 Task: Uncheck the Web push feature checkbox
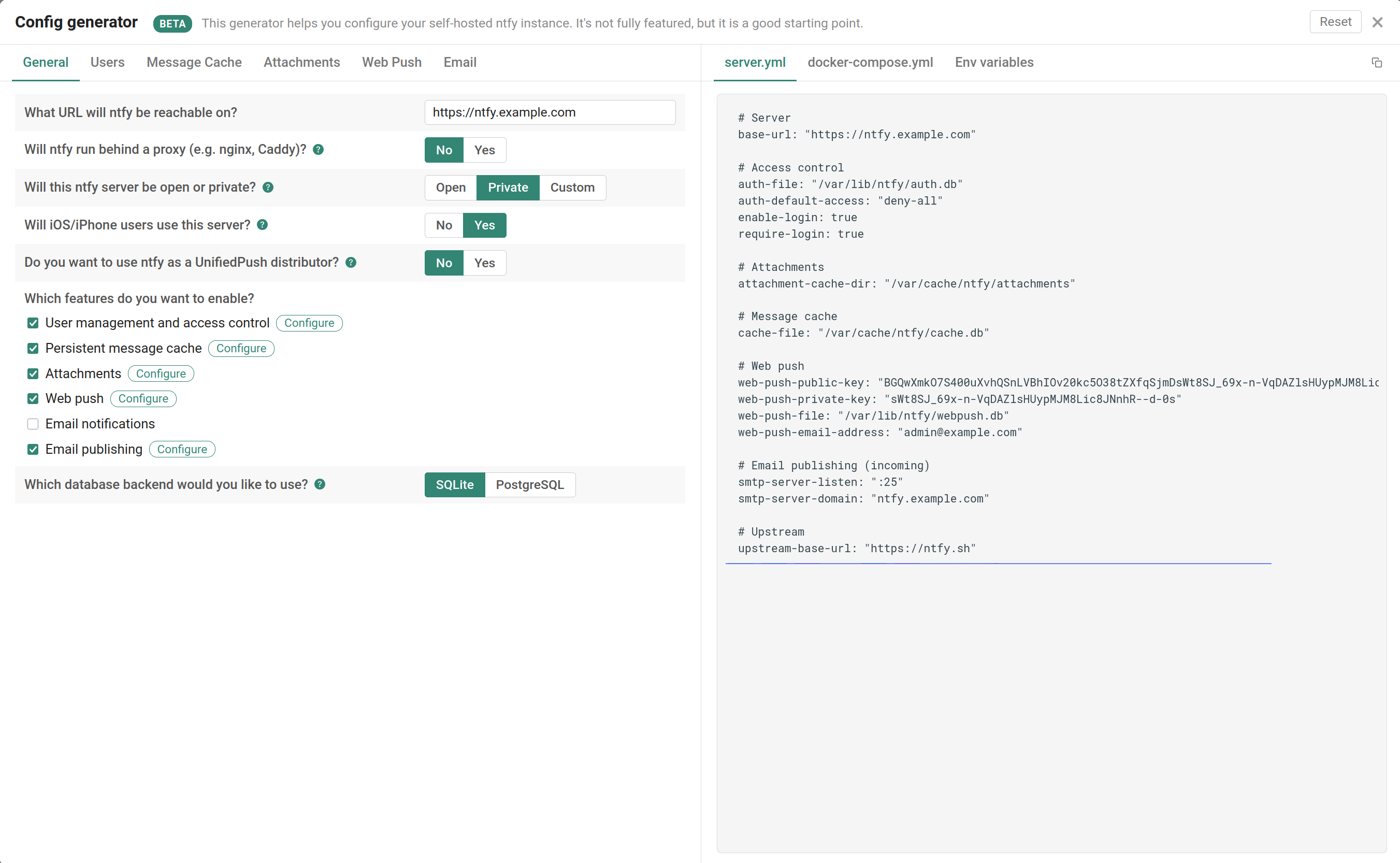33,398
